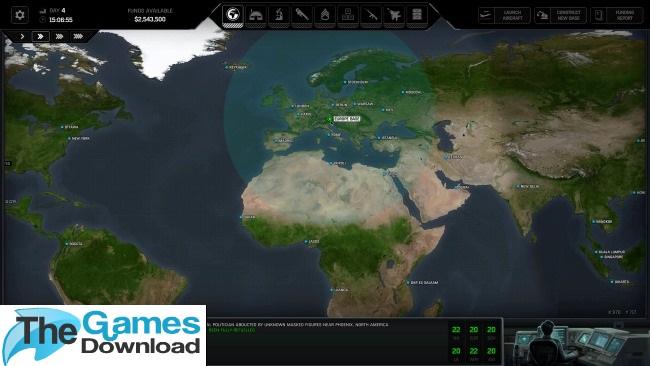Click the commander at console thumbnail
This screenshot has width=650, height=366.
(577, 342)
